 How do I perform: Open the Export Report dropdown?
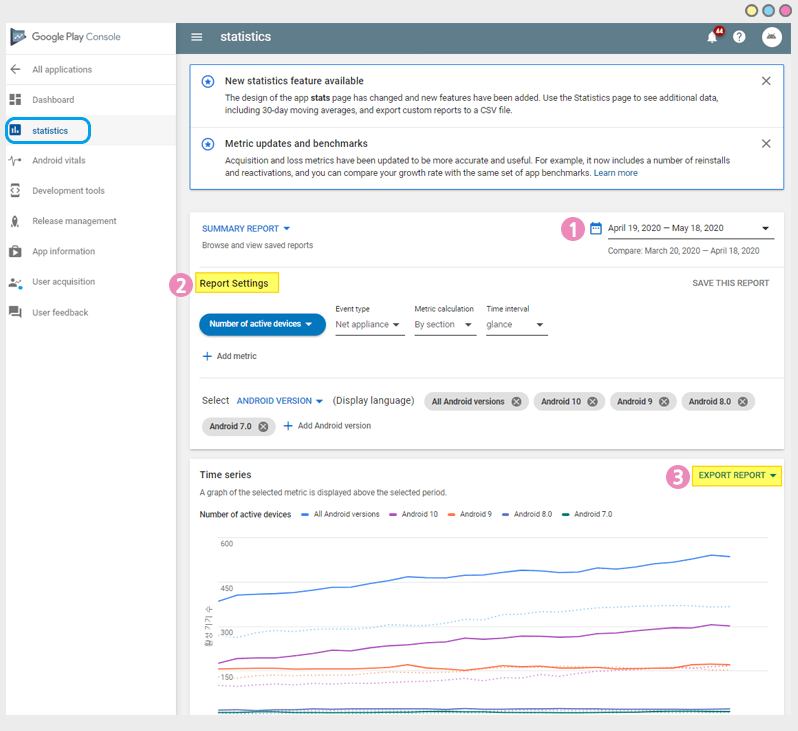[738, 475]
